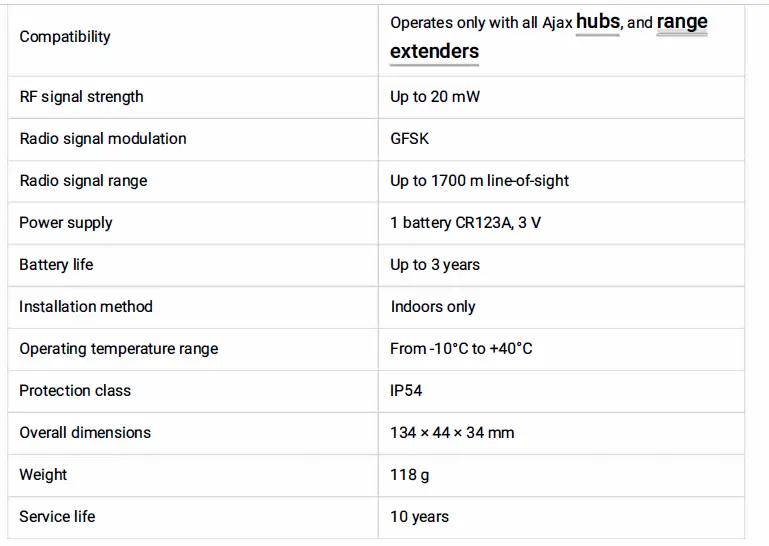Screen dimensions: 769x546
Task: Select the "IP54" protection class value
Action: 406,391
